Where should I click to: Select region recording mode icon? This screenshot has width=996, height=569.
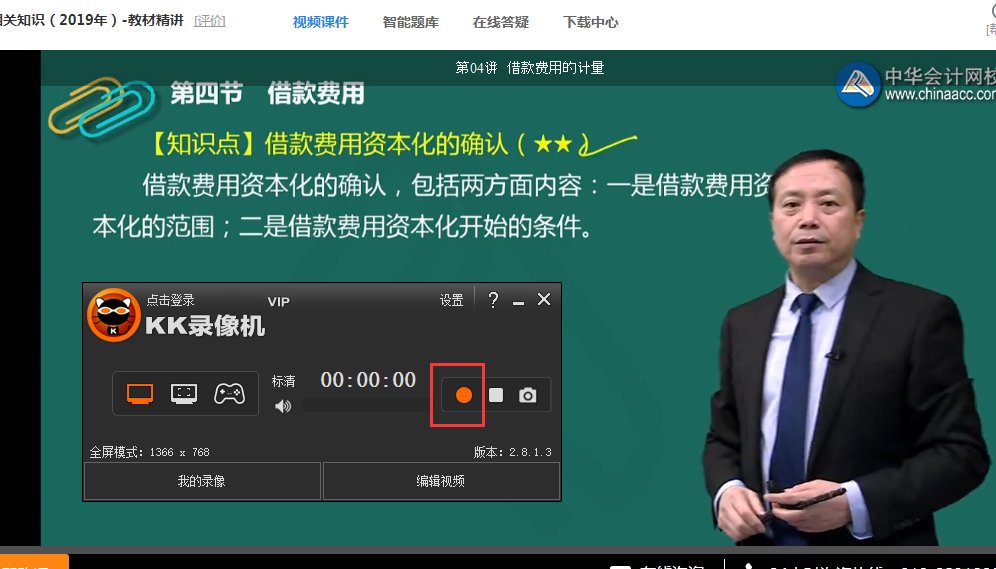pos(184,394)
